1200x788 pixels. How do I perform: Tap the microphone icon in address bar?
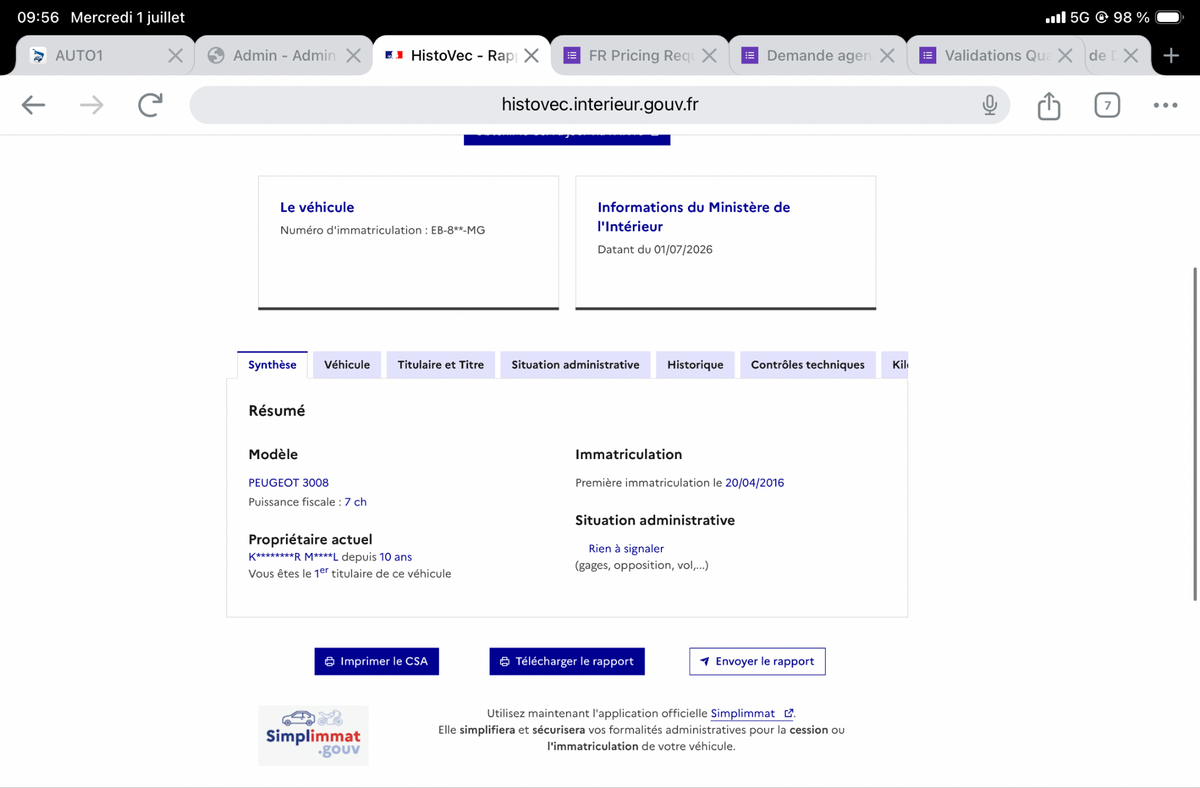(989, 105)
